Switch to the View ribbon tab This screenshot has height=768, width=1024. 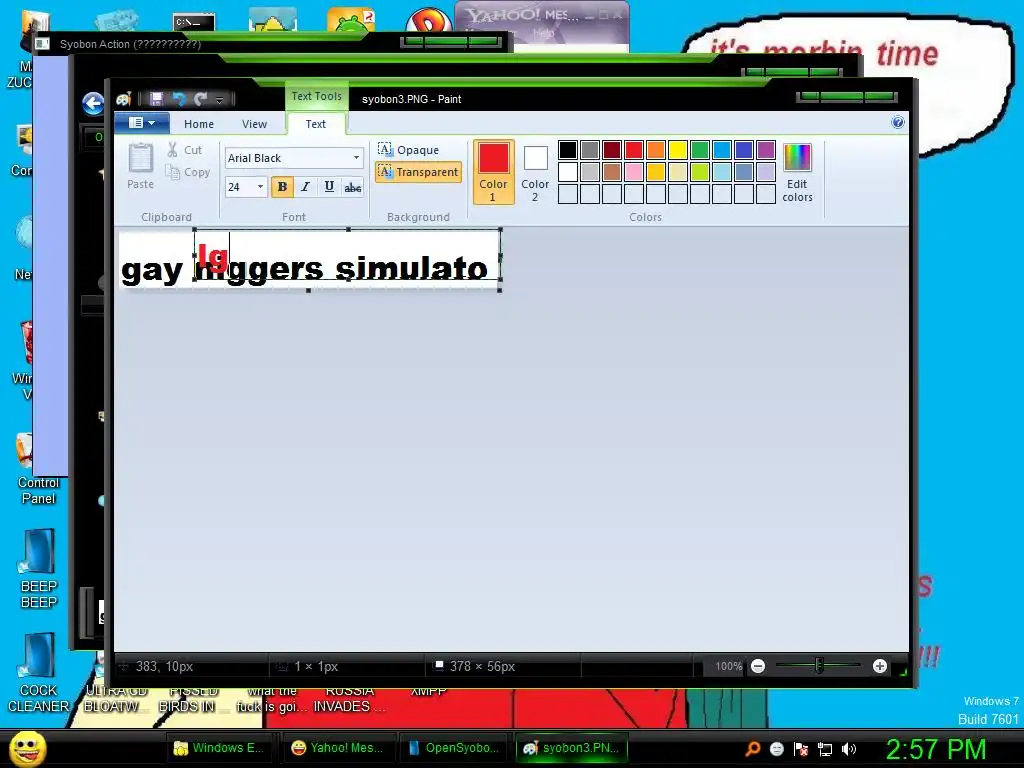(254, 124)
